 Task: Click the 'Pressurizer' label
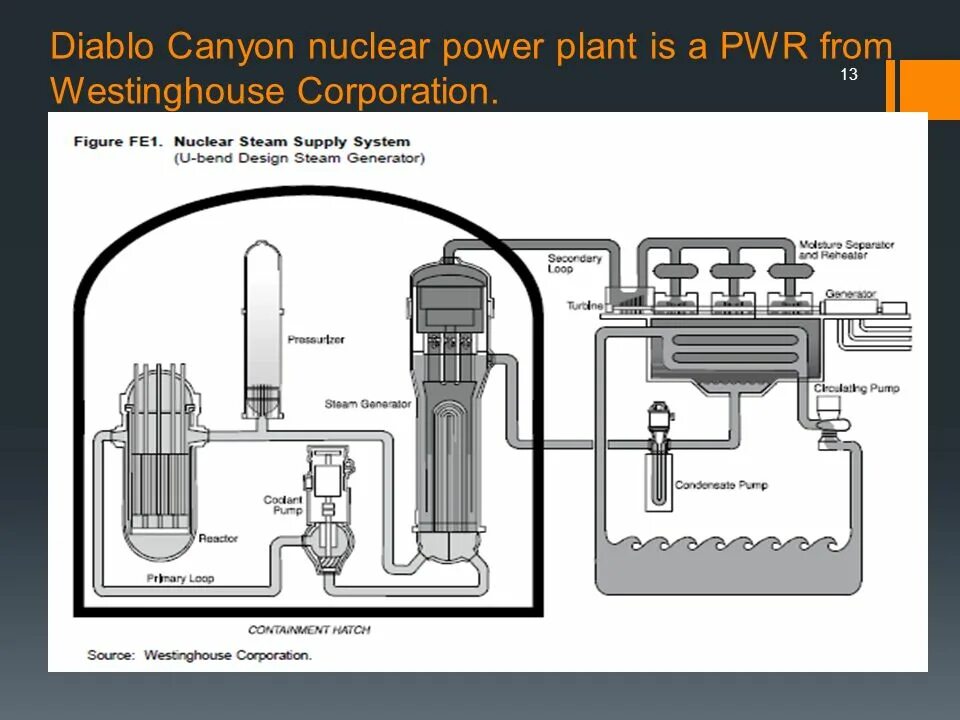point(316,339)
